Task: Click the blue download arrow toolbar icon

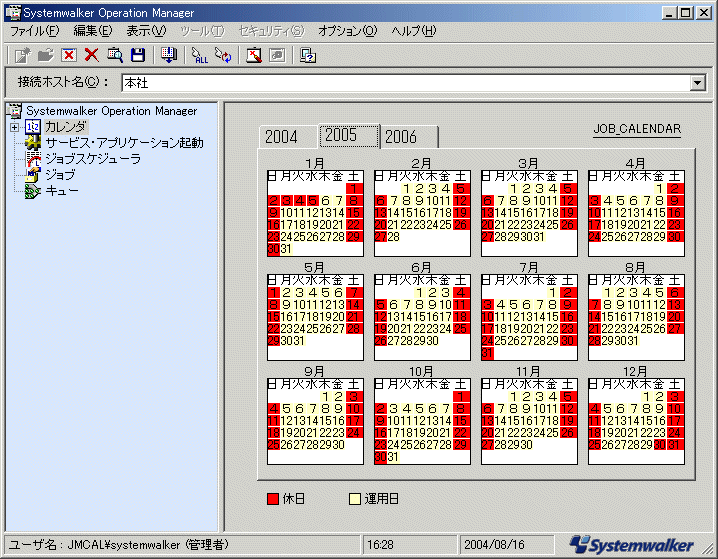Action: click(x=168, y=55)
